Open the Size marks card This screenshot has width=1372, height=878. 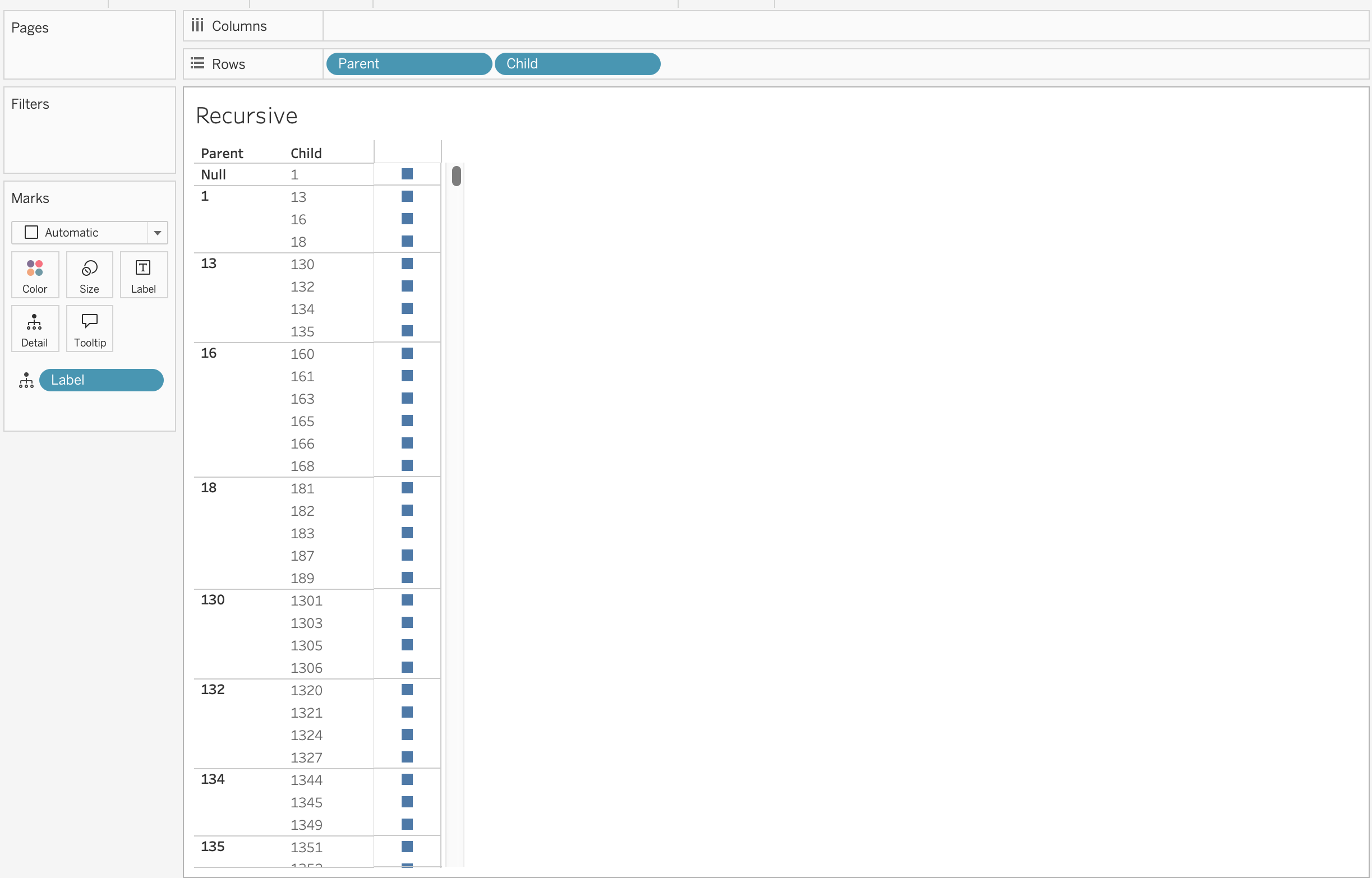click(90, 274)
